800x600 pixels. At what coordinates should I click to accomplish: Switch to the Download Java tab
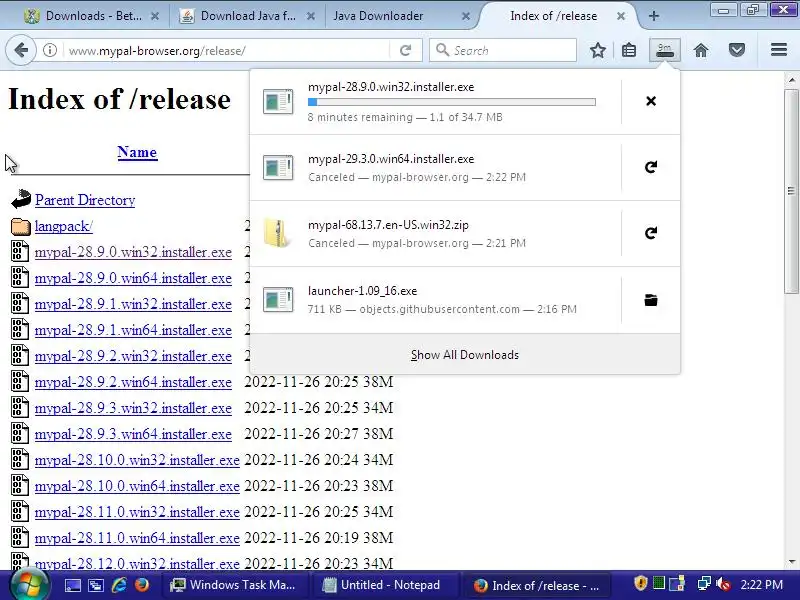coord(247,16)
